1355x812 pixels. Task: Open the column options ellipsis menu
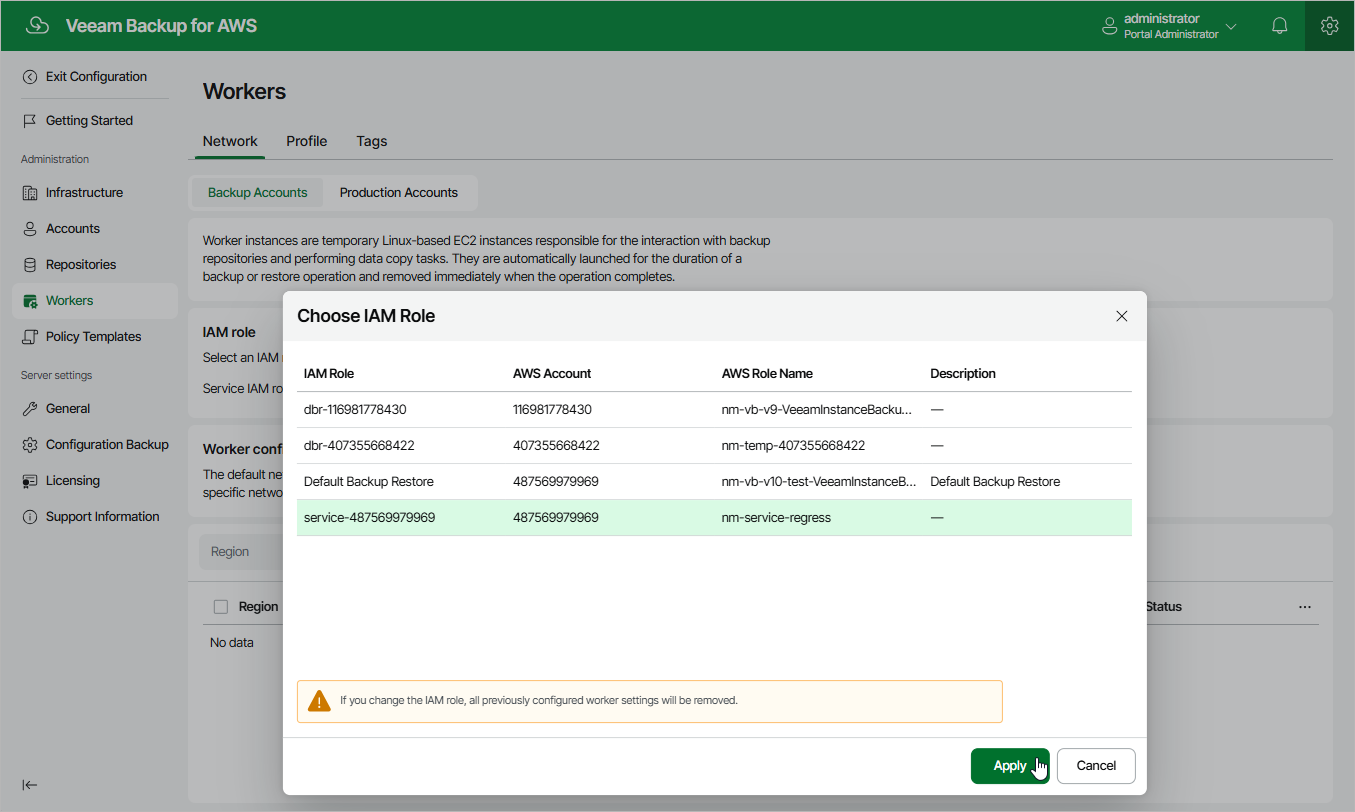click(1304, 607)
